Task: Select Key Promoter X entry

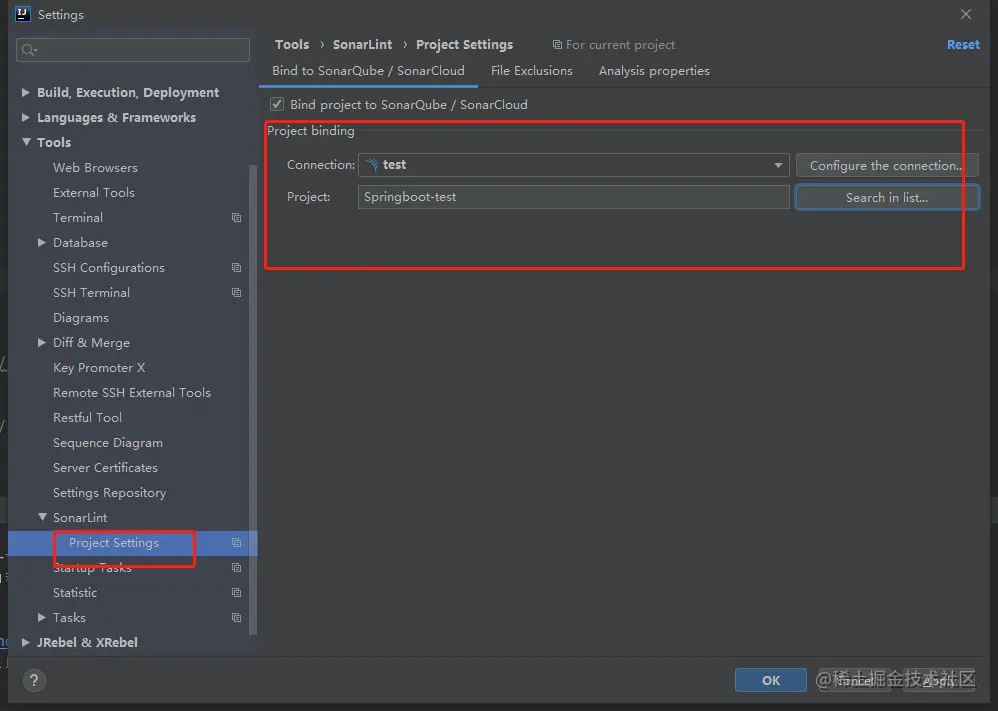Action: pyautogui.click(x=99, y=367)
